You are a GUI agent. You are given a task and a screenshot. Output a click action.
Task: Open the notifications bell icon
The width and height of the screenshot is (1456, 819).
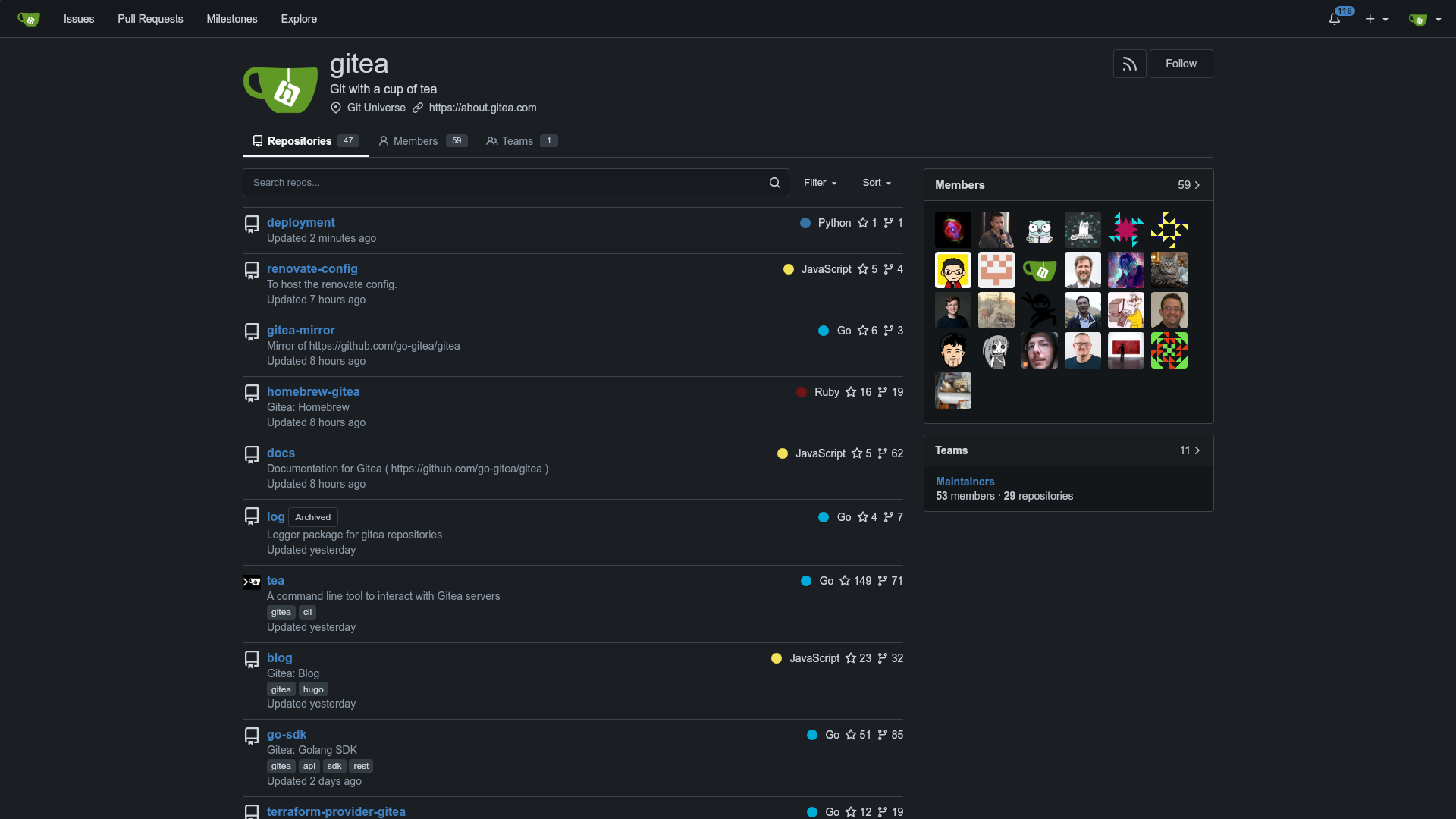coord(1335,19)
